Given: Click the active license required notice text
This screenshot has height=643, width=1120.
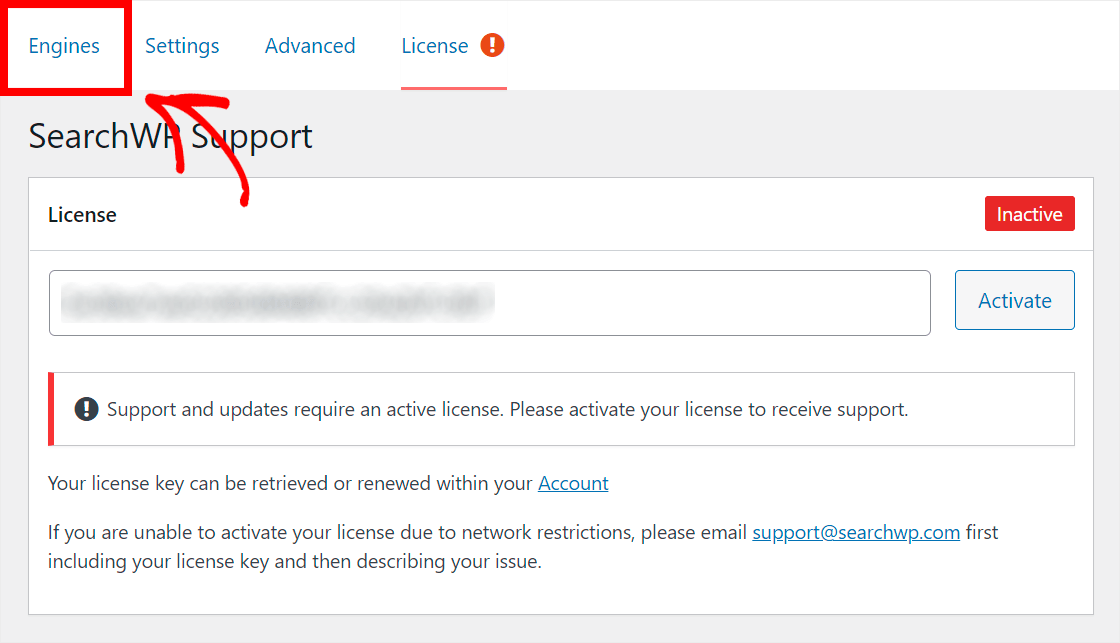Looking at the screenshot, I should 507,409.
